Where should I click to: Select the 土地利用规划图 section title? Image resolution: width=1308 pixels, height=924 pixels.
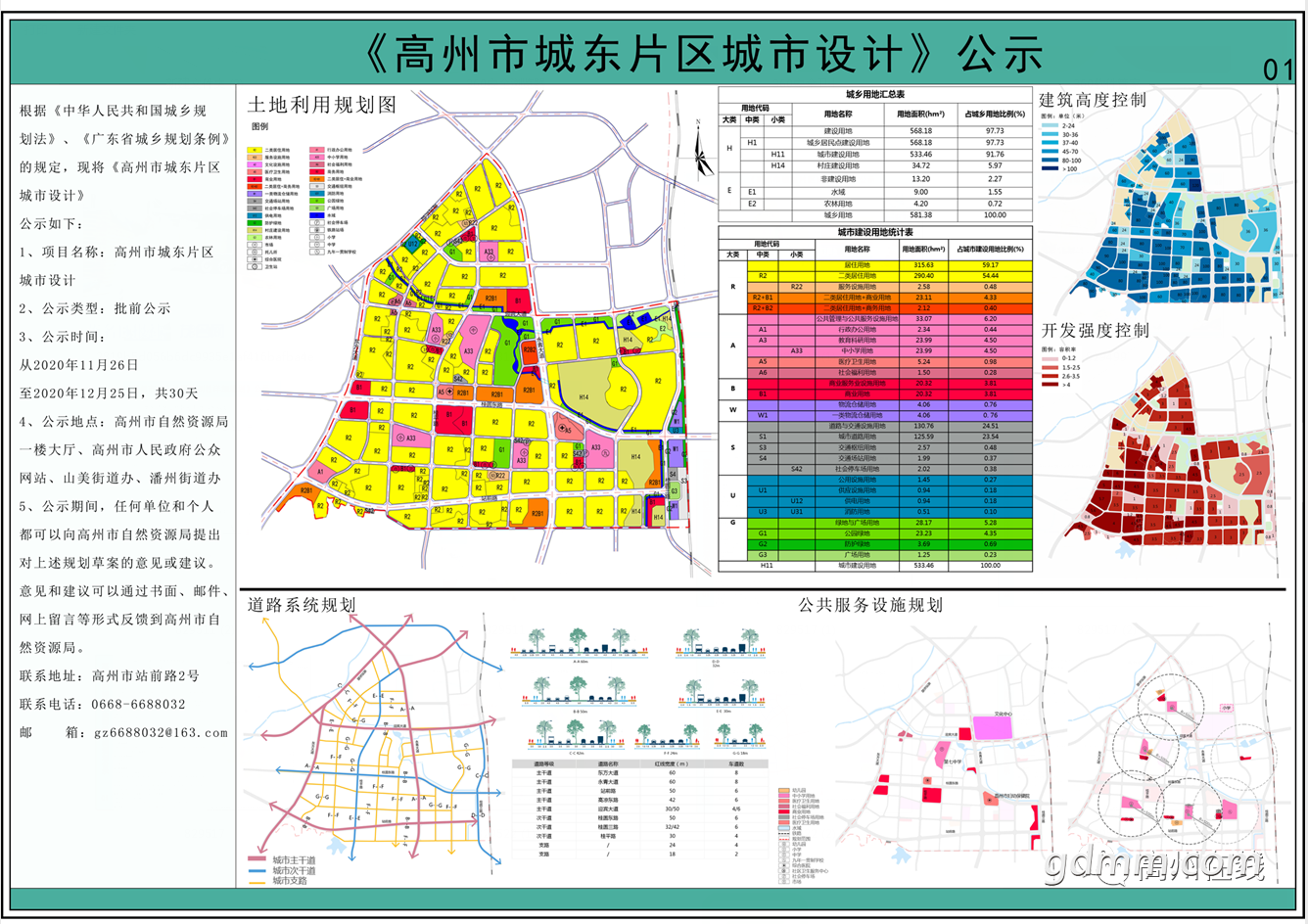click(x=322, y=105)
